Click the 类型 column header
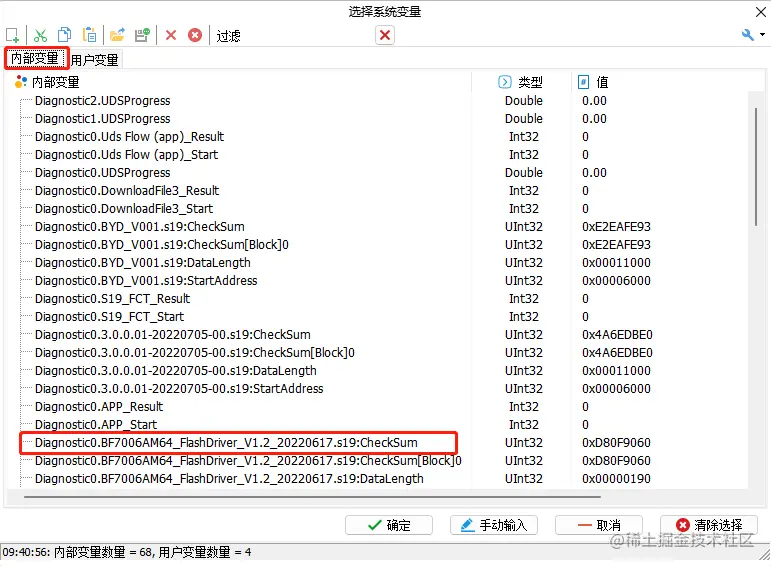The width and height of the screenshot is (771, 566). pyautogui.click(x=530, y=82)
